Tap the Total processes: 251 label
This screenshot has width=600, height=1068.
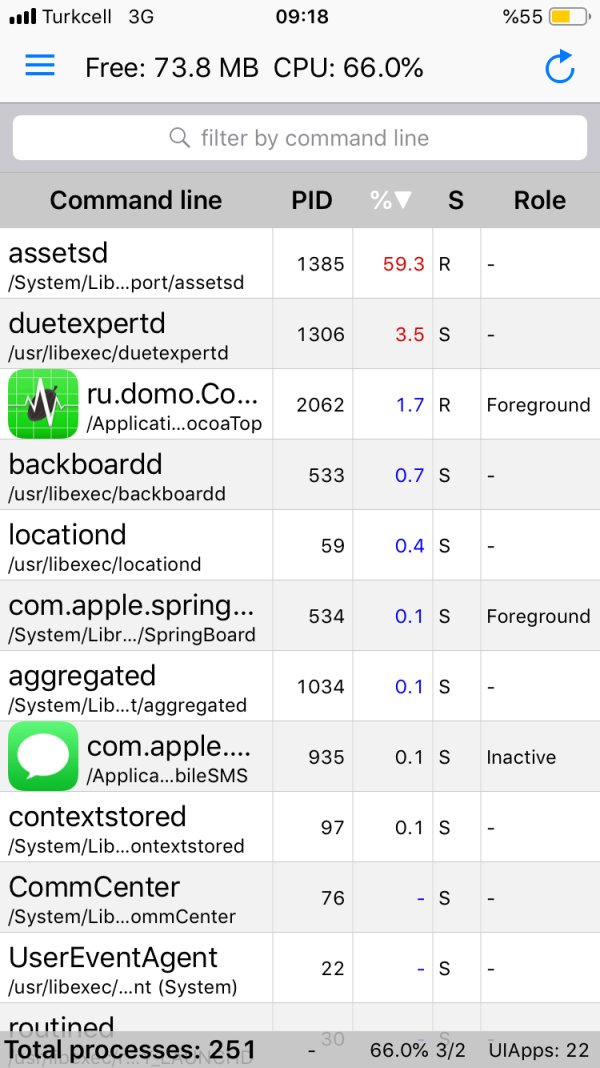pyautogui.click(x=130, y=1051)
